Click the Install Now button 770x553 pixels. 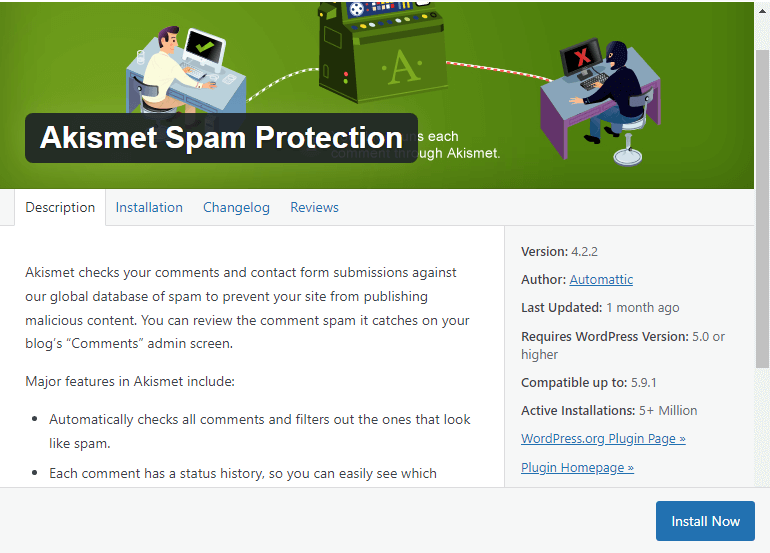point(705,521)
